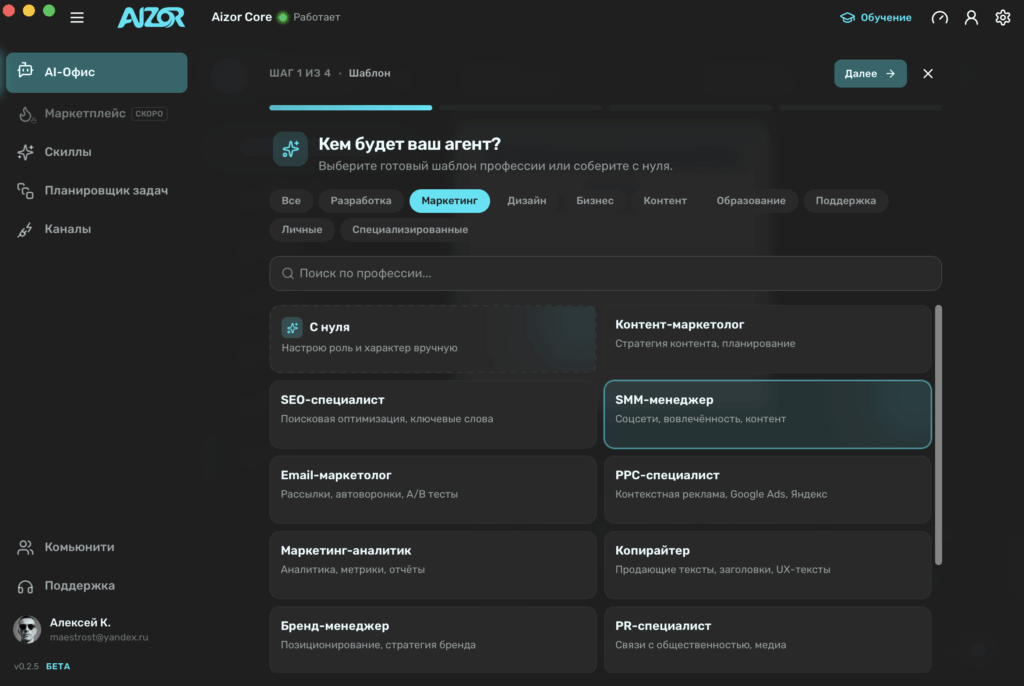Select the Маркетинг category filter
Image resolution: width=1024 pixels, height=686 pixels.
(449, 201)
